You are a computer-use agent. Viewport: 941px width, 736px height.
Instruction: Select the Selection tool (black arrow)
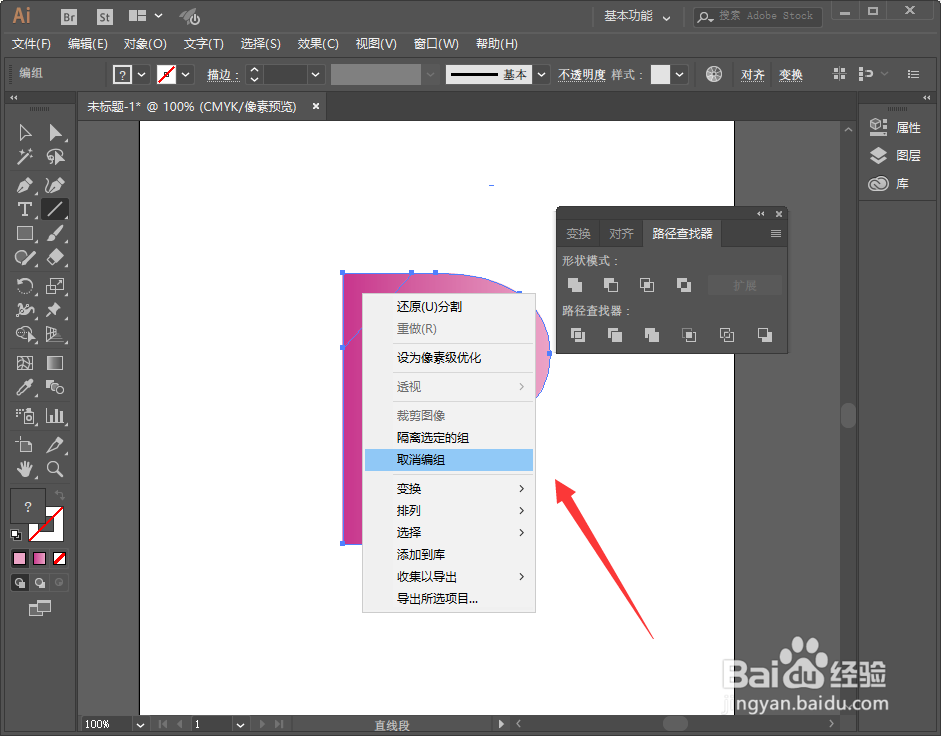25,133
